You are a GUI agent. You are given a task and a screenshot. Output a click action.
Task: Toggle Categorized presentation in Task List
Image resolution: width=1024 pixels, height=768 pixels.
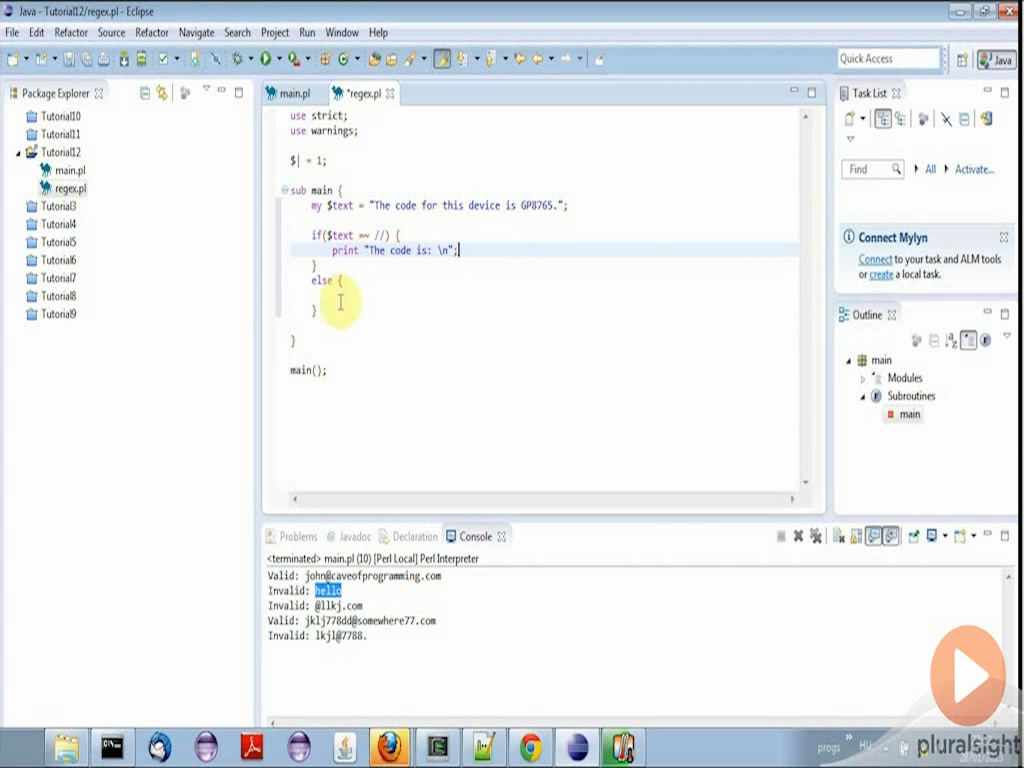click(x=883, y=119)
